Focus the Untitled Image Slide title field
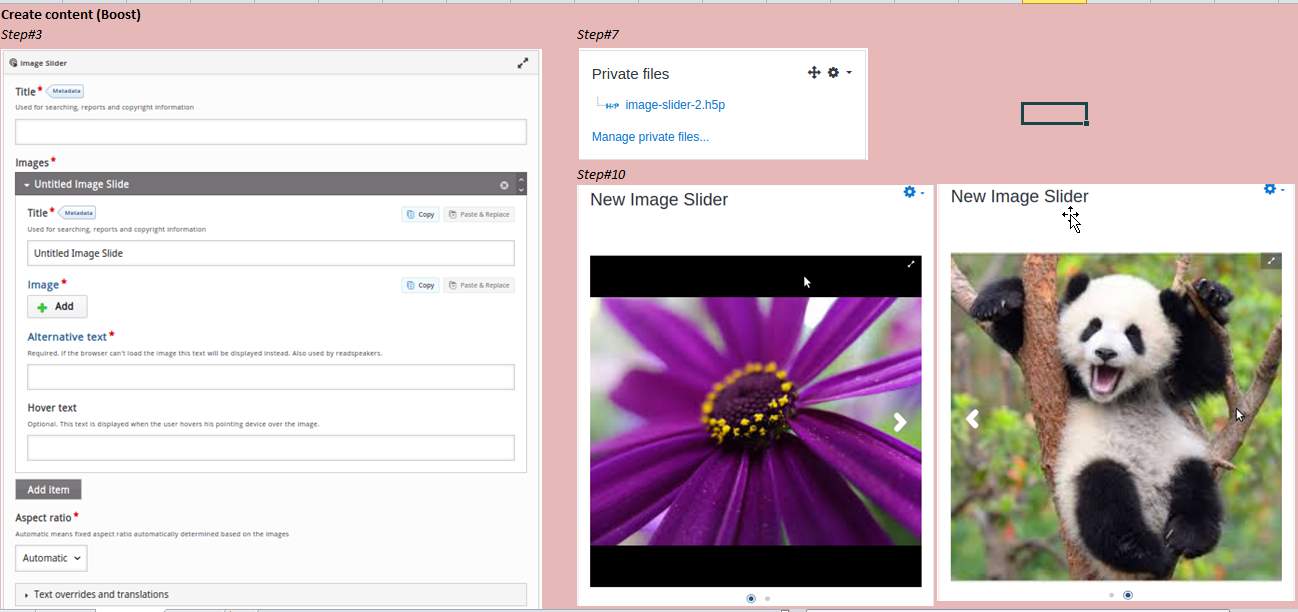Screen dimensions: 1298x612 pyautogui.click(x=271, y=253)
